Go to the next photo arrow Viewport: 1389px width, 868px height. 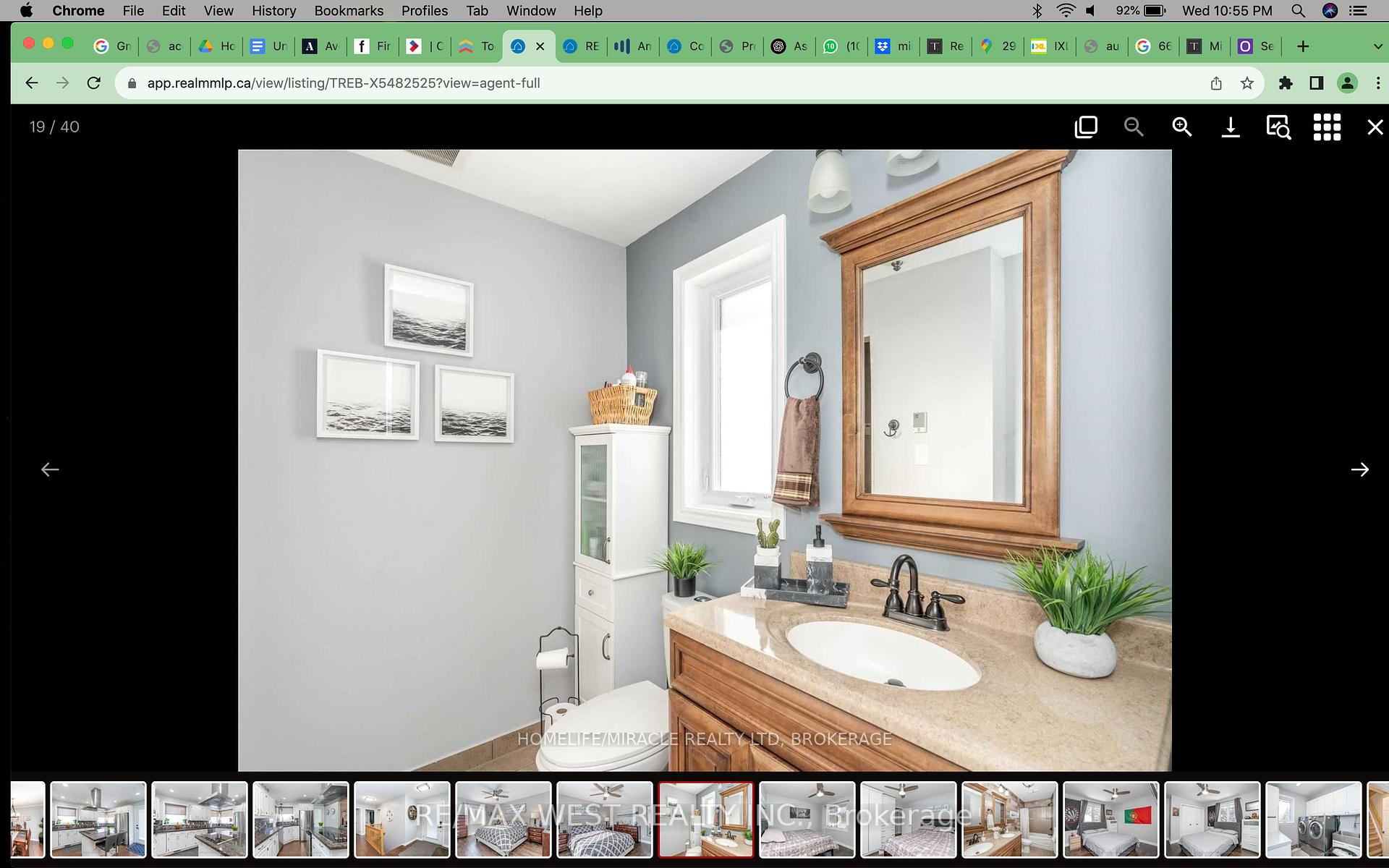1360,469
